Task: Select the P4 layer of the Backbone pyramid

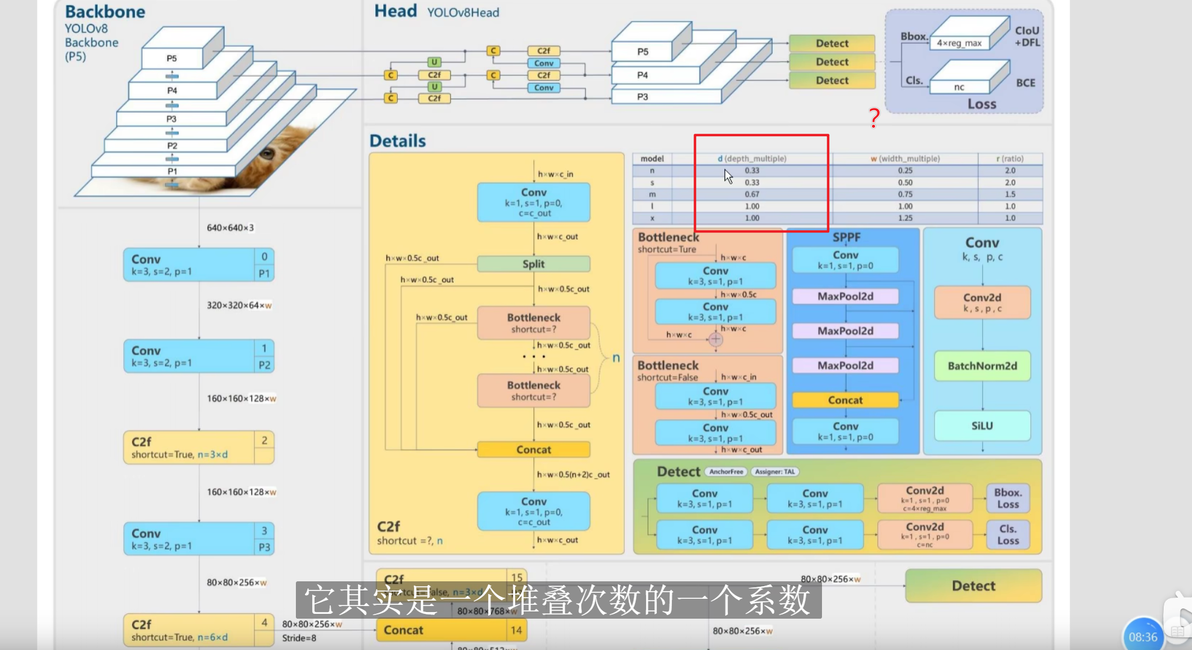Action: 173,90
